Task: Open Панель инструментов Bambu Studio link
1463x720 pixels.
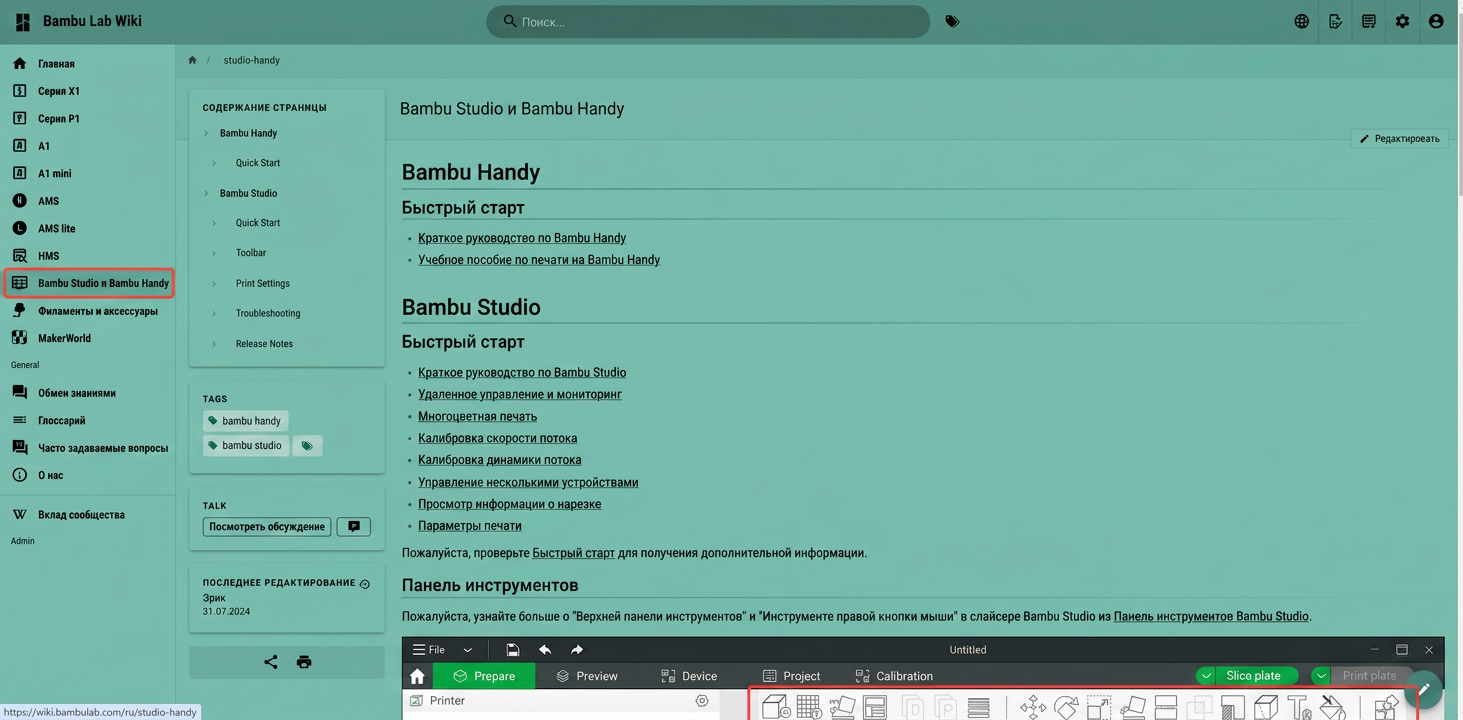Action: [x=1211, y=617]
